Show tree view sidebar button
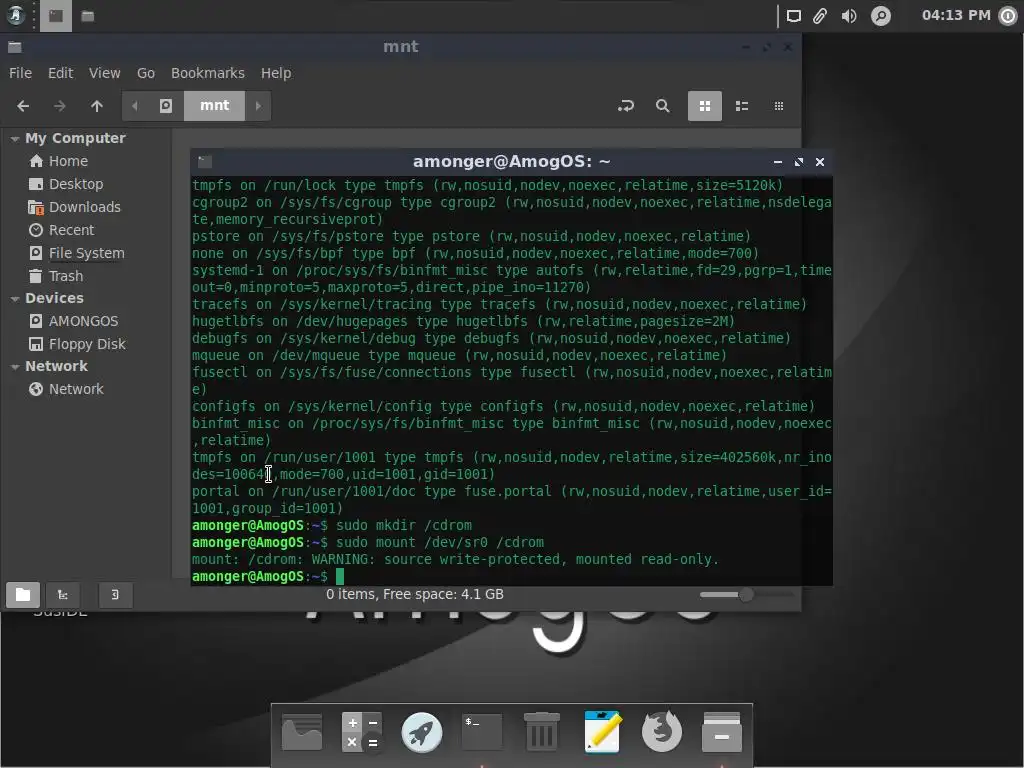This screenshot has height=768, width=1024. (x=63, y=594)
